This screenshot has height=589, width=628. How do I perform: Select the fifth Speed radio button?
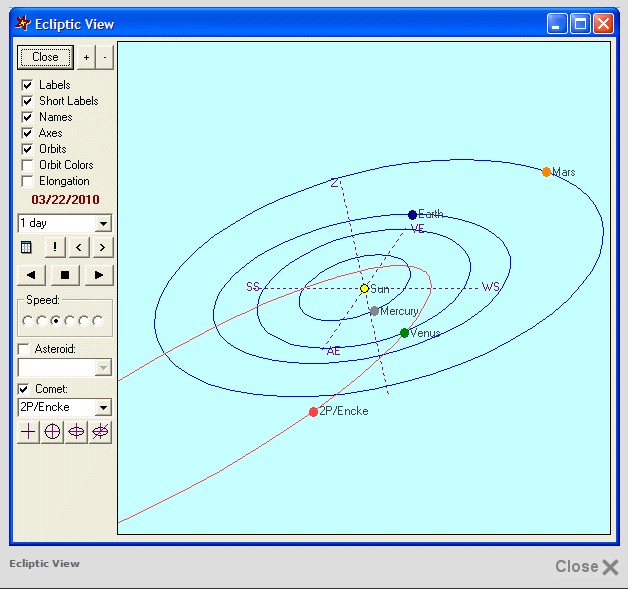(x=84, y=321)
